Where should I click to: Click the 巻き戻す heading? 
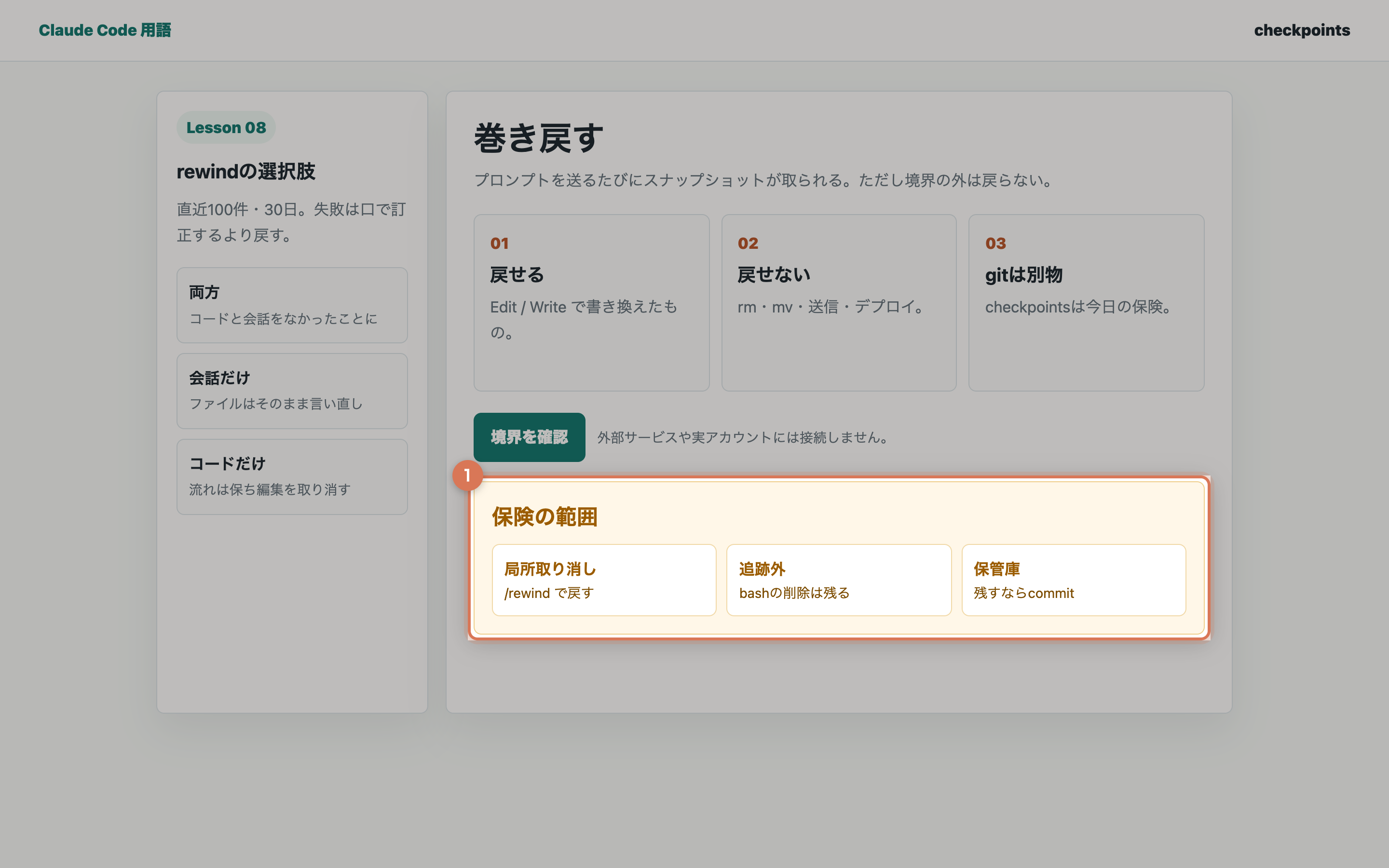[x=539, y=138]
